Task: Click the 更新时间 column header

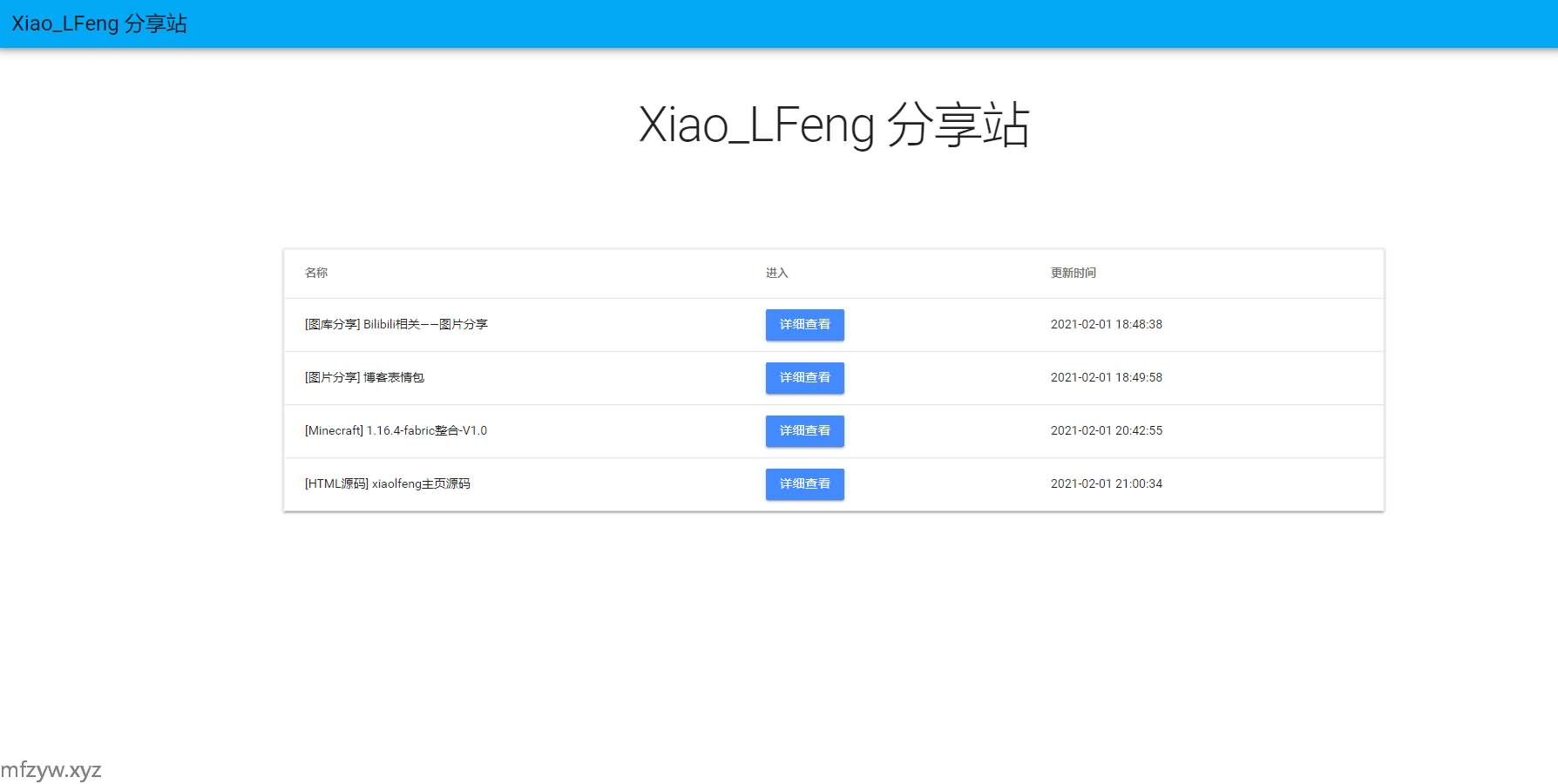Action: [x=1073, y=273]
